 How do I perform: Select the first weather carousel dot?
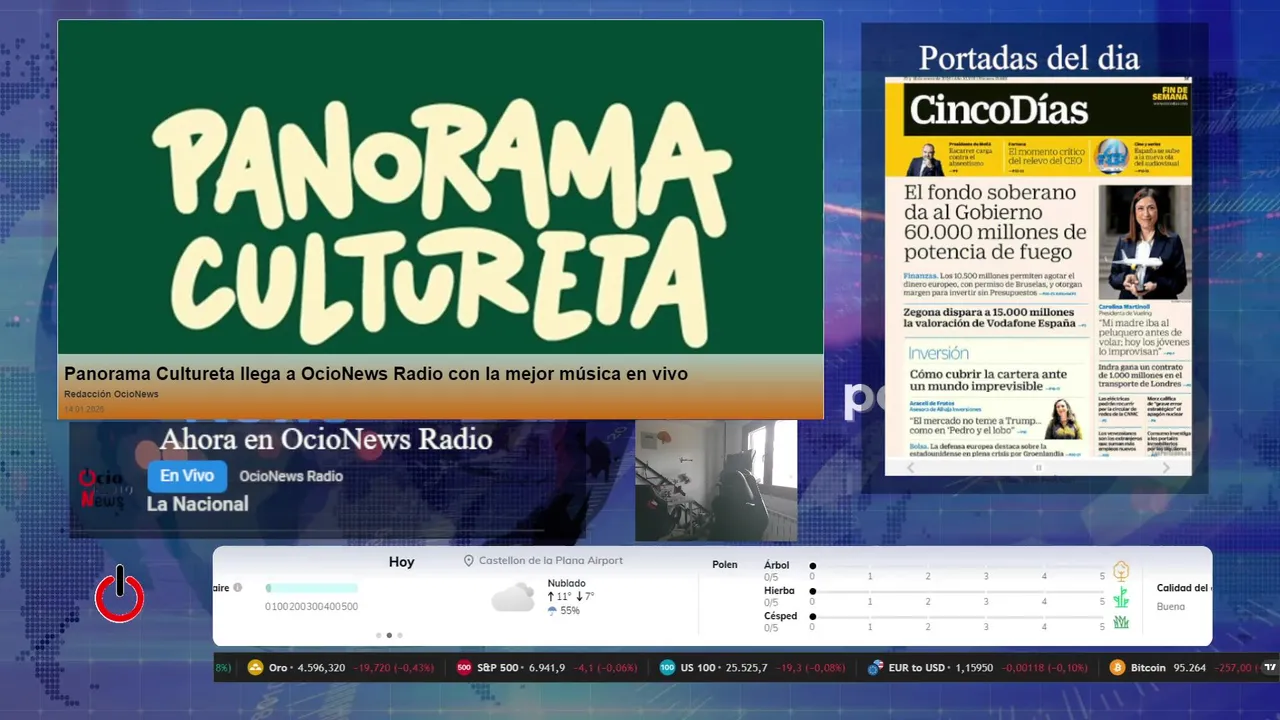[x=378, y=635]
